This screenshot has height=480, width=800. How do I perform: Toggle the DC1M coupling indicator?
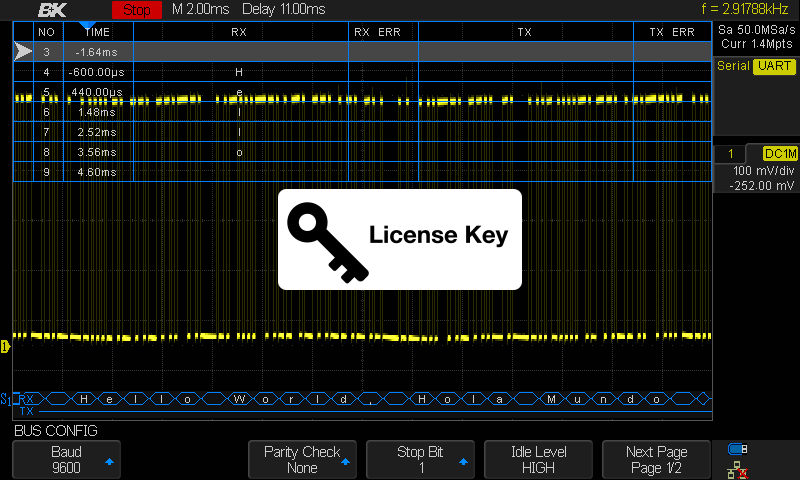click(779, 154)
